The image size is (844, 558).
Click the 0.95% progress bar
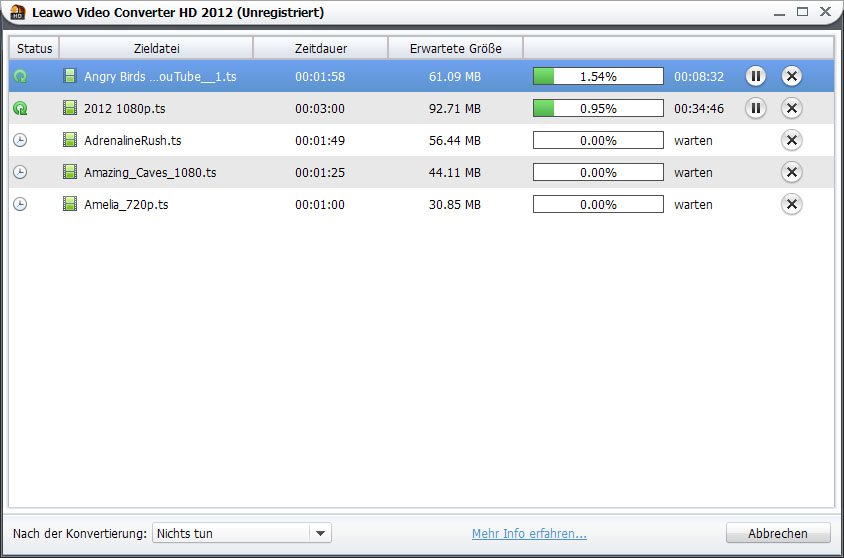pyautogui.click(x=598, y=109)
